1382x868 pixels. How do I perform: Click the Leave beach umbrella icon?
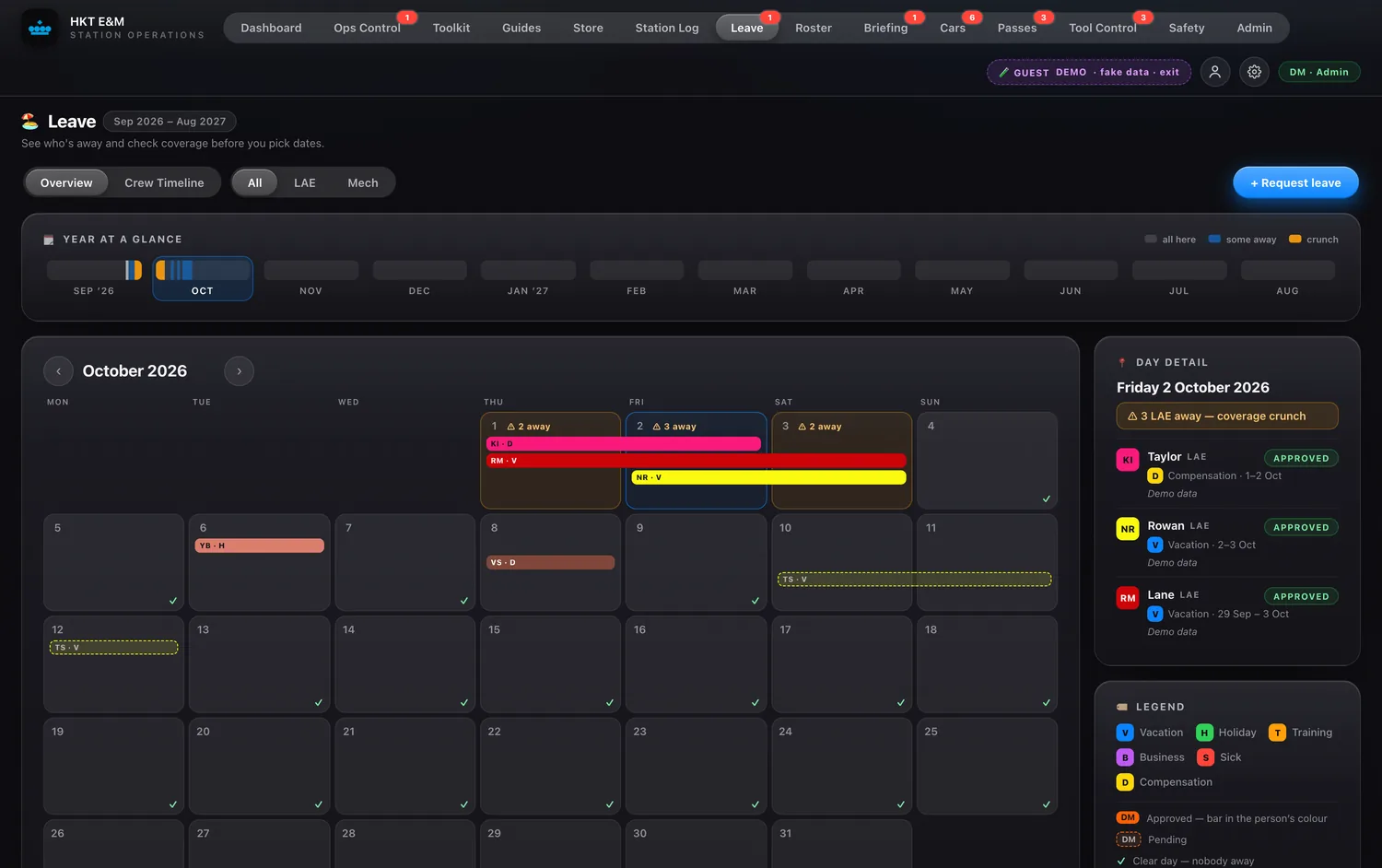click(x=30, y=121)
